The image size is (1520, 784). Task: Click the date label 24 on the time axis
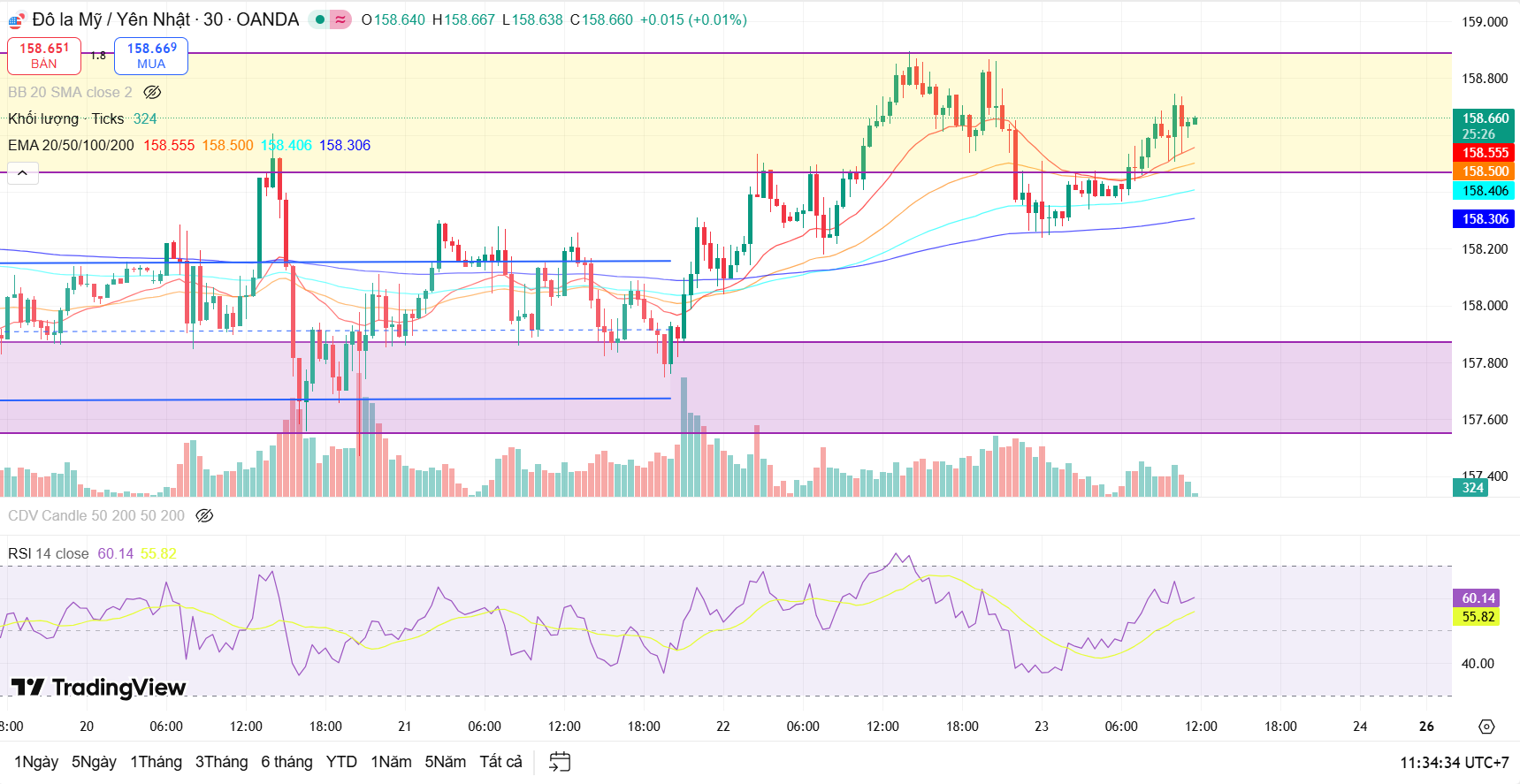pos(1360,727)
